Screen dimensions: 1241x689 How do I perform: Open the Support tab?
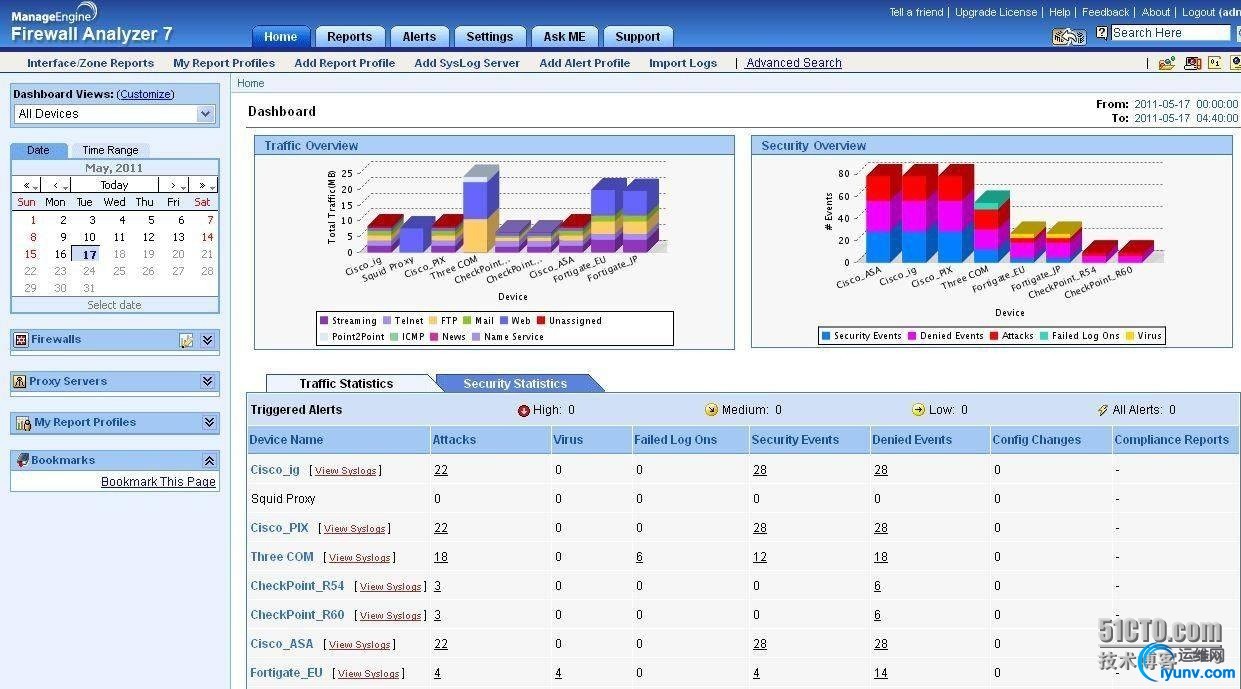[638, 36]
